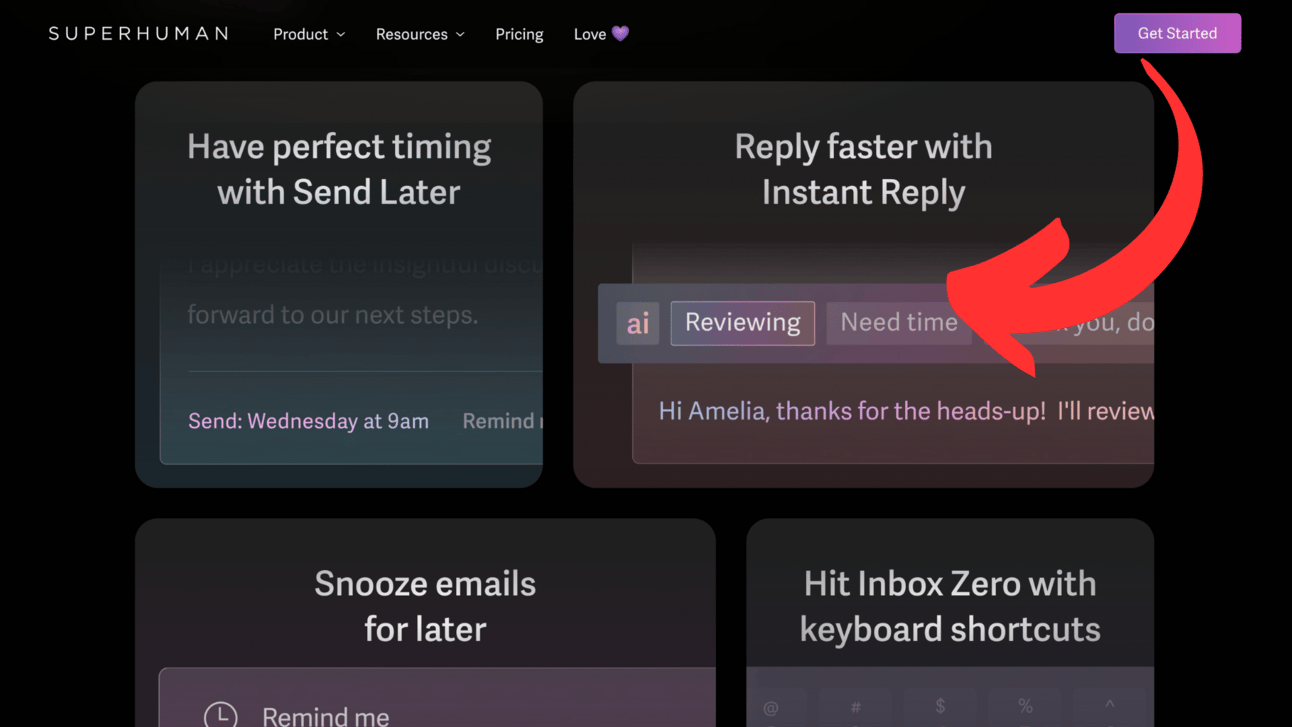Open the Instant Reply feature card heading
This screenshot has width=1292, height=727.
tap(863, 169)
